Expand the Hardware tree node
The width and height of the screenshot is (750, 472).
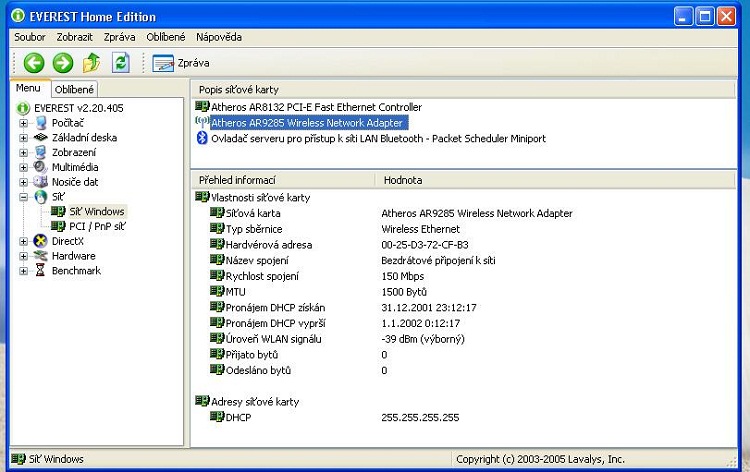coord(24,256)
